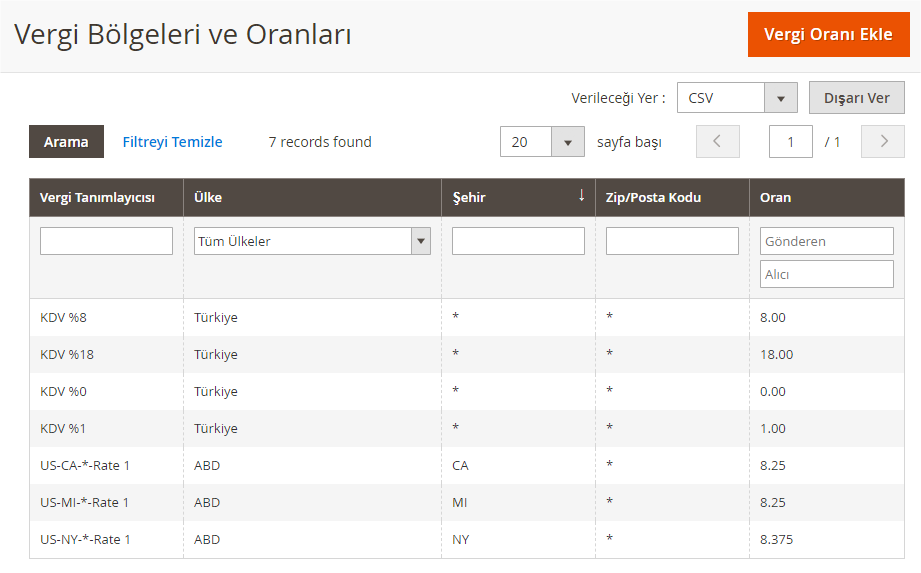This screenshot has height=573, width=921.
Task: Click the 8.375 rate value
Action: tap(777, 540)
